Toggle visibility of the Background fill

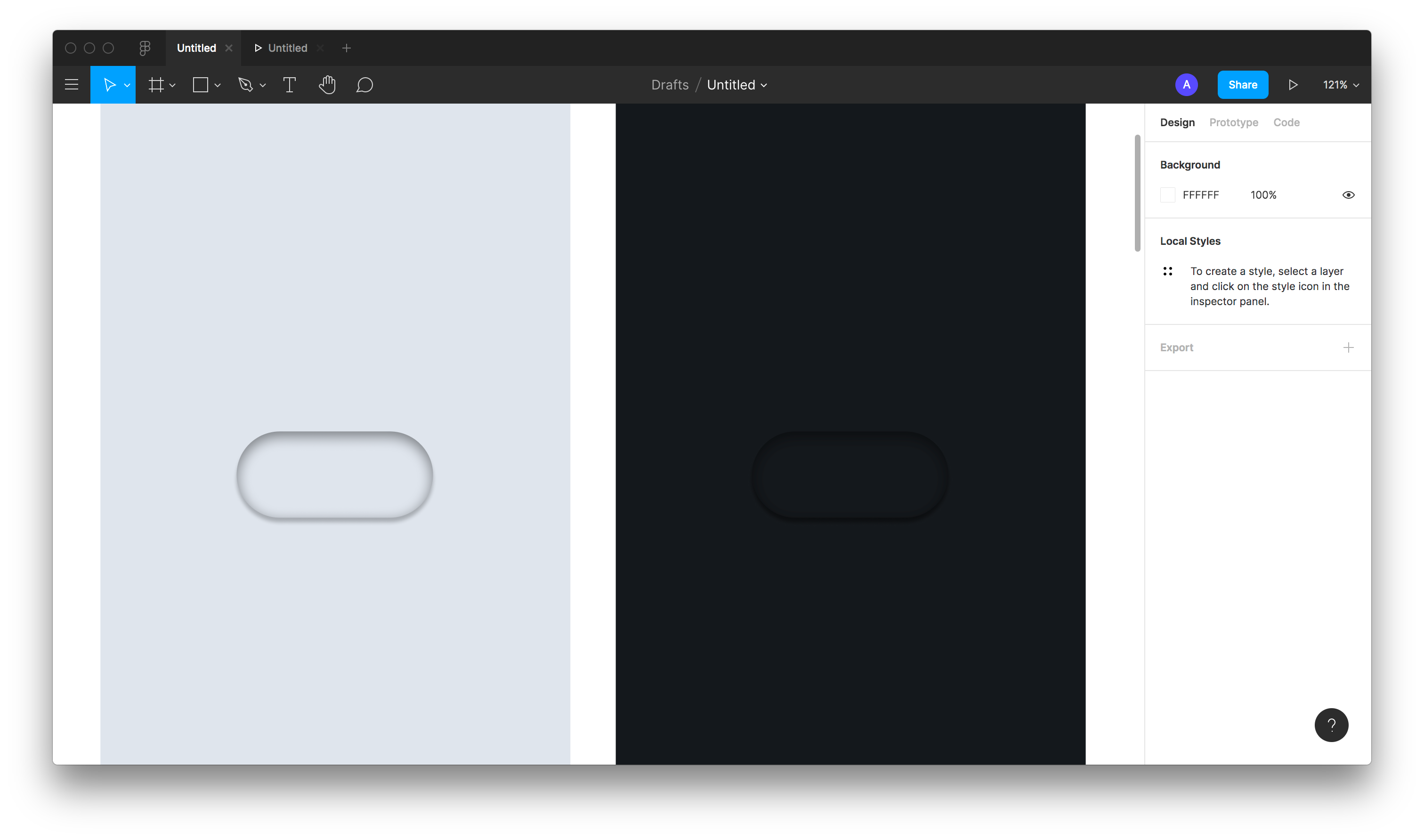pos(1349,195)
